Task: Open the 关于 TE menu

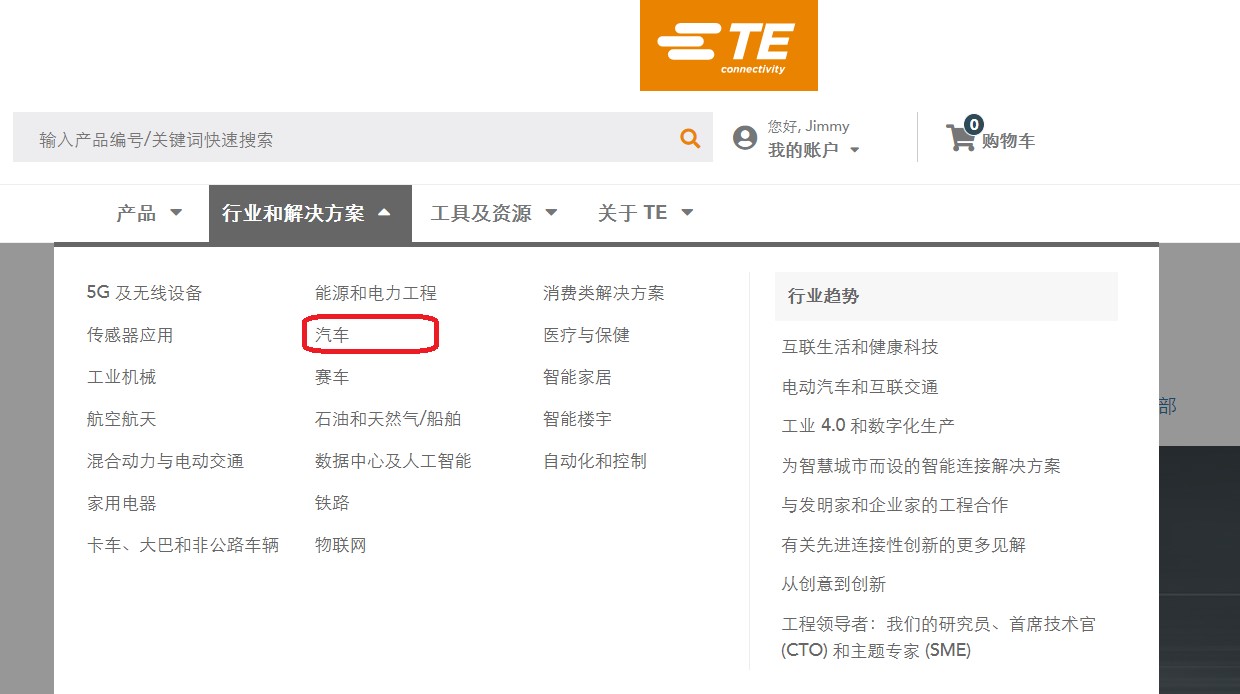Action: point(645,213)
